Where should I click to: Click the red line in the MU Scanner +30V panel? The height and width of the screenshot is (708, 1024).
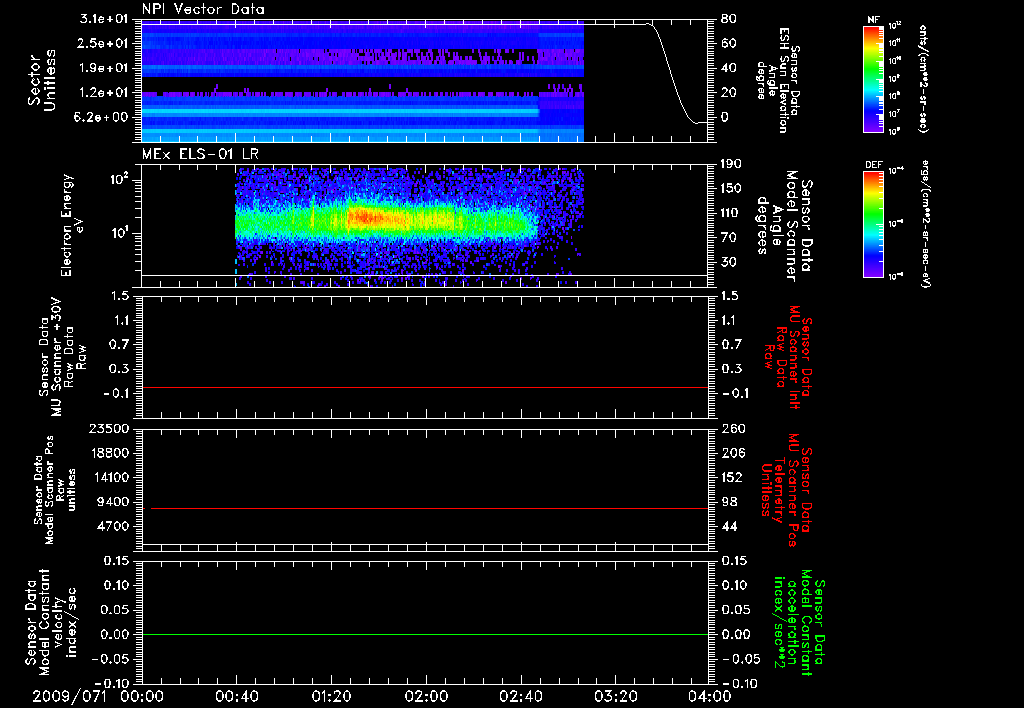[424, 387]
